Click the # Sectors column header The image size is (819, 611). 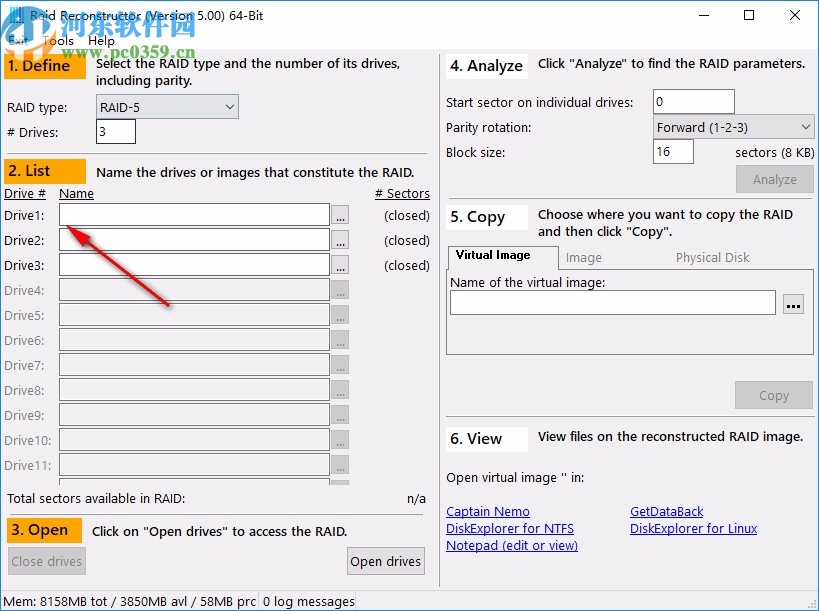coord(402,194)
